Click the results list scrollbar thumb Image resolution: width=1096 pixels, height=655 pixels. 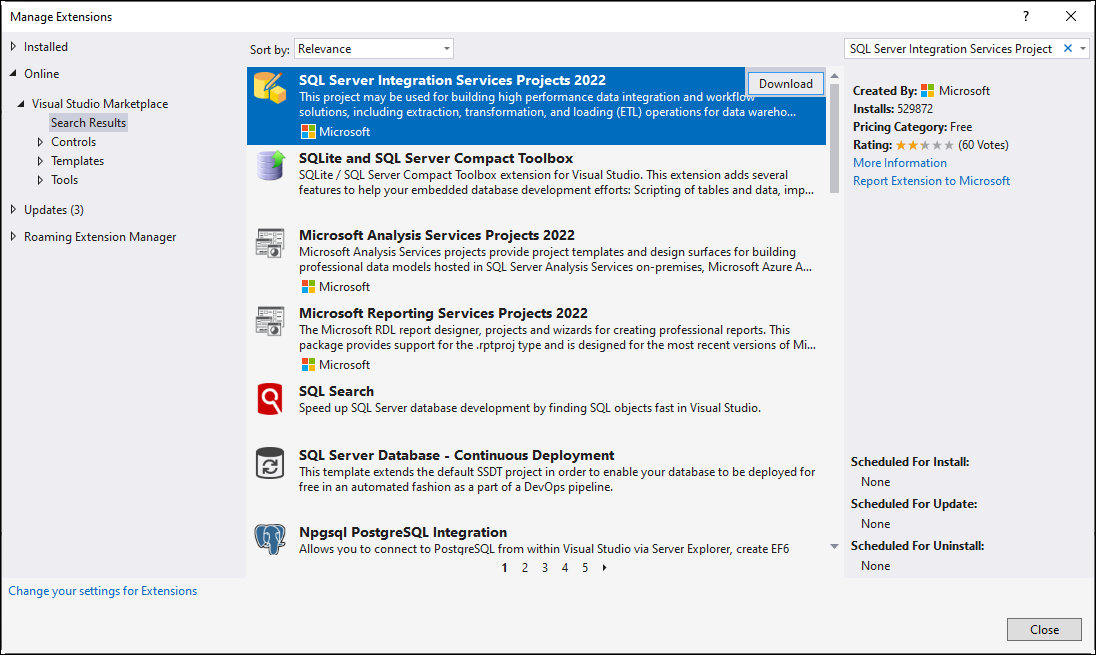click(834, 138)
